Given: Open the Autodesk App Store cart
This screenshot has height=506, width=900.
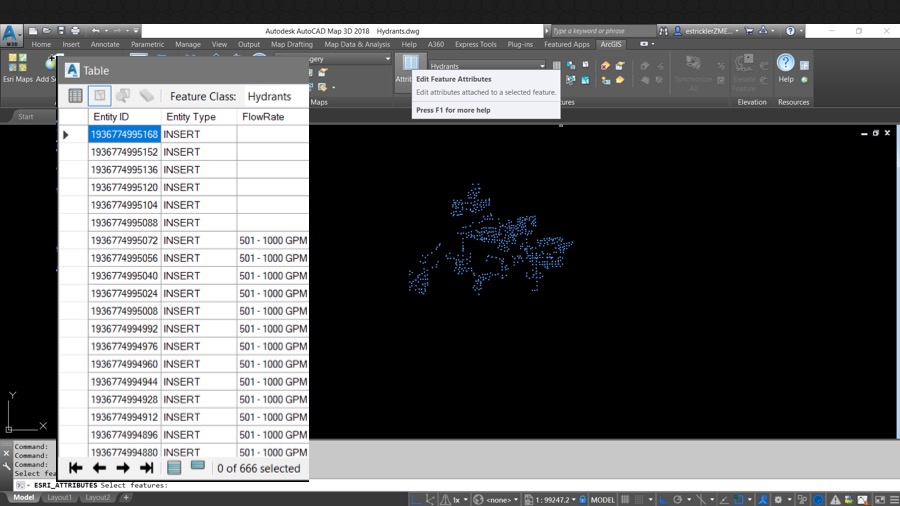Looking at the screenshot, I should [749, 31].
